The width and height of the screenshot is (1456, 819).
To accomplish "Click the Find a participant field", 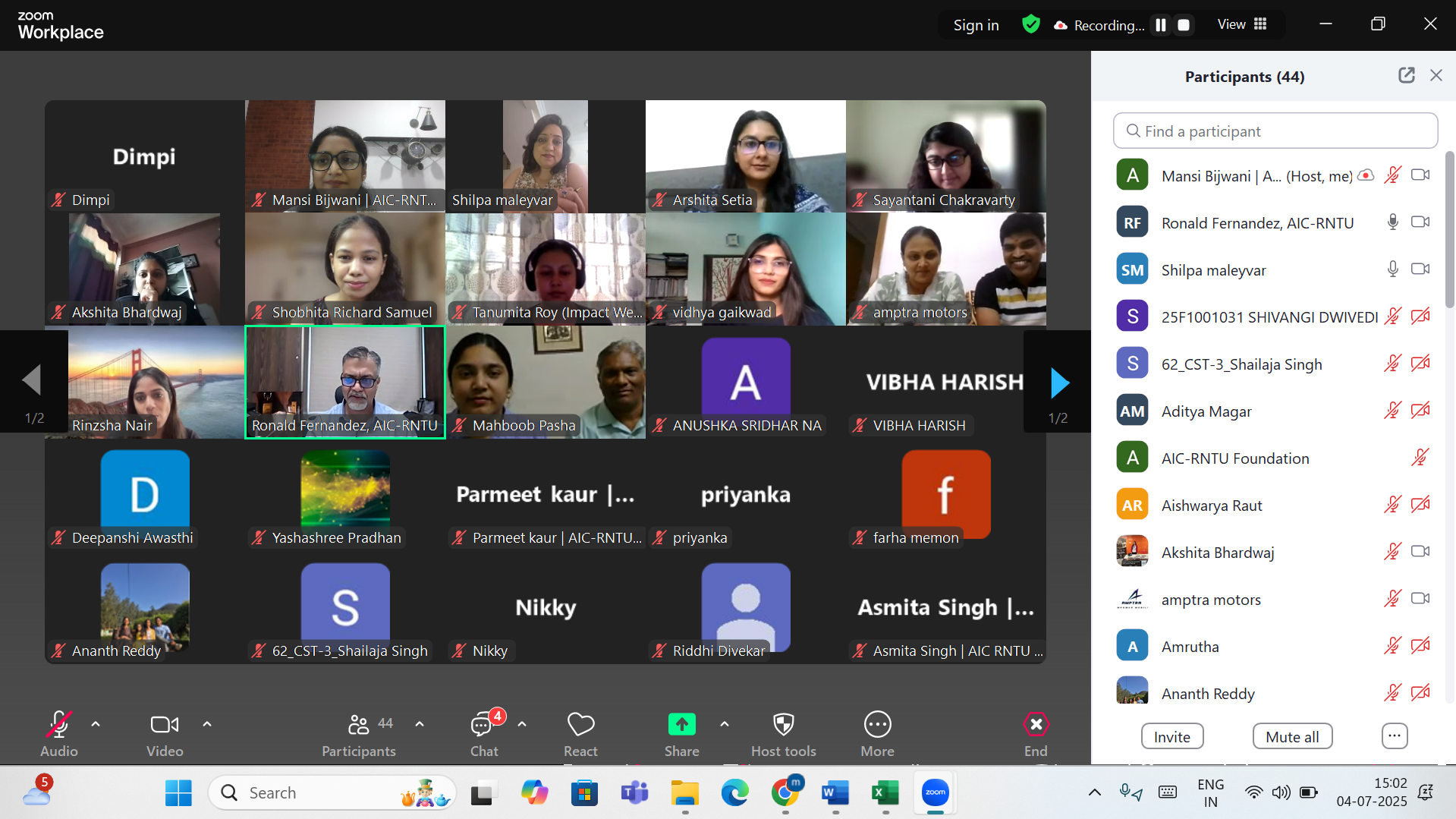I will [x=1275, y=131].
